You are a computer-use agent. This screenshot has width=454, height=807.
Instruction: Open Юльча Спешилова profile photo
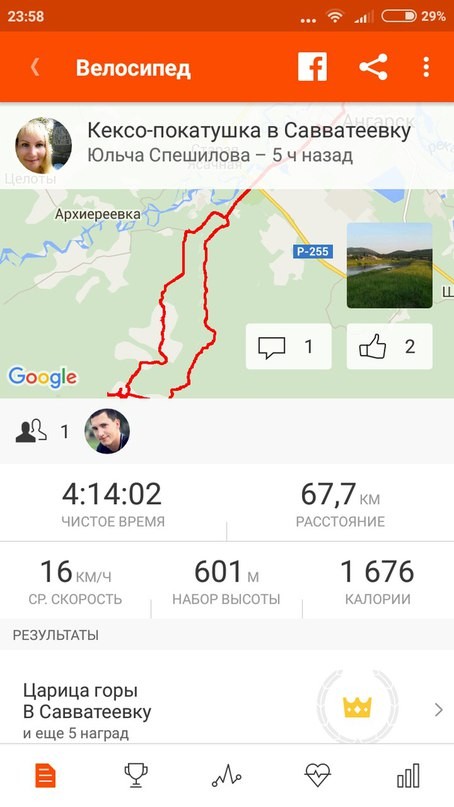44,145
